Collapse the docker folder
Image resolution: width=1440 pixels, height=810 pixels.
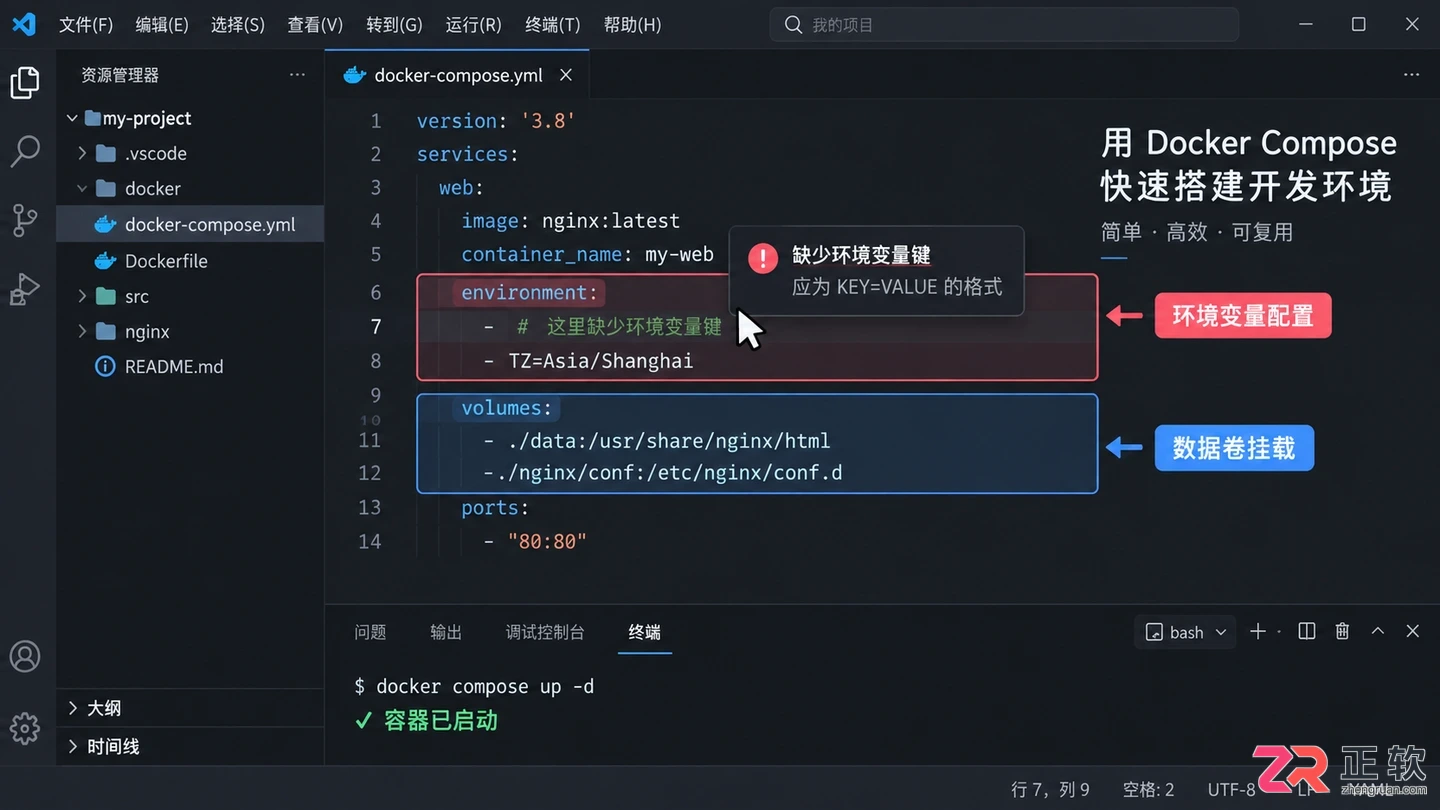(x=82, y=188)
